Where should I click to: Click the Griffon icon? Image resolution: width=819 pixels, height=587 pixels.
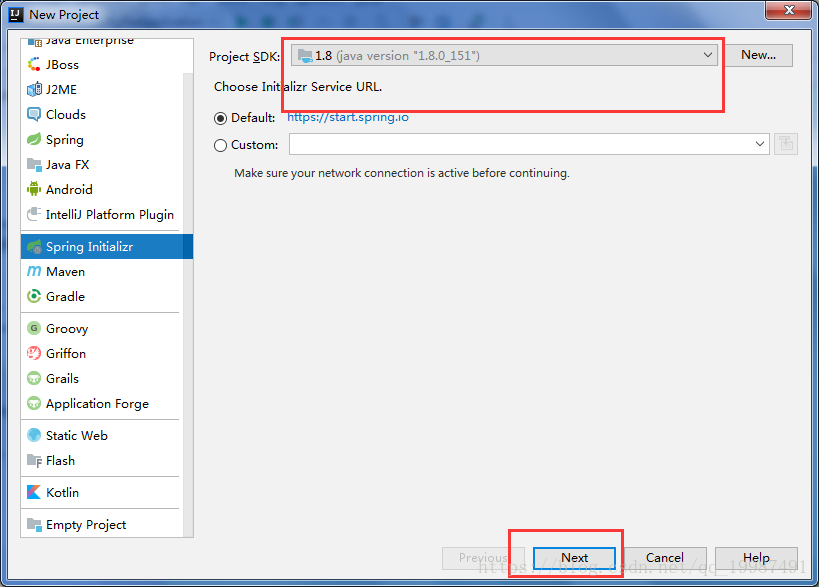34,353
